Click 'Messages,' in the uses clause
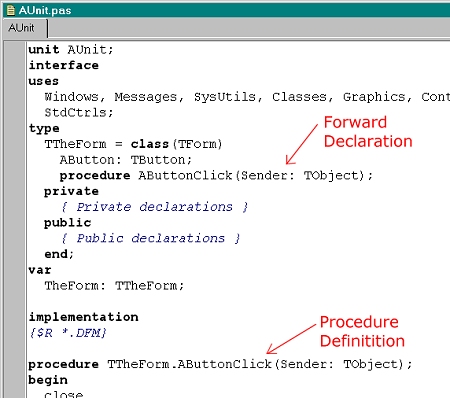Image resolution: width=450 pixels, height=398 pixels. point(149,97)
